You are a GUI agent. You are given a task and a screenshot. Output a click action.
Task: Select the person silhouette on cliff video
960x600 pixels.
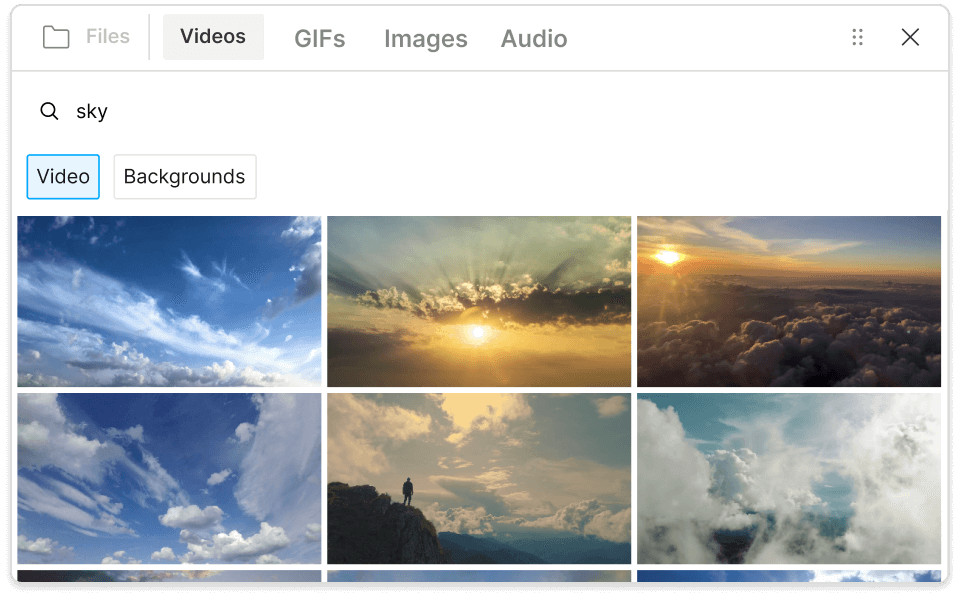[x=479, y=478]
